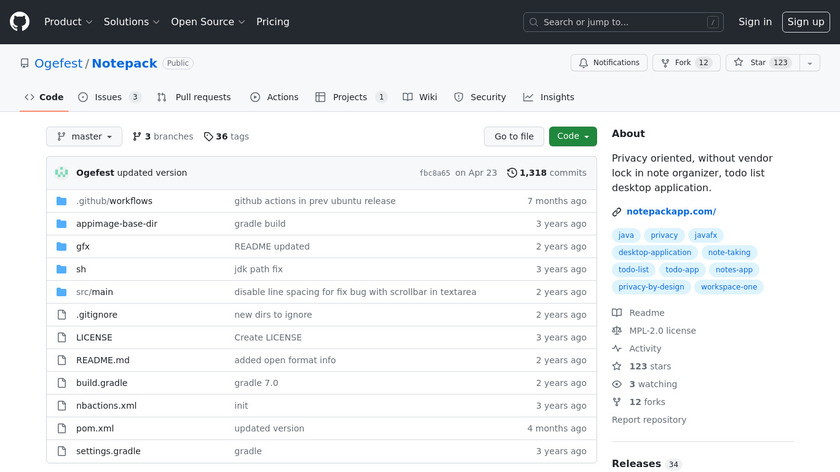
Task: Open the Actions tab
Action: (274, 97)
